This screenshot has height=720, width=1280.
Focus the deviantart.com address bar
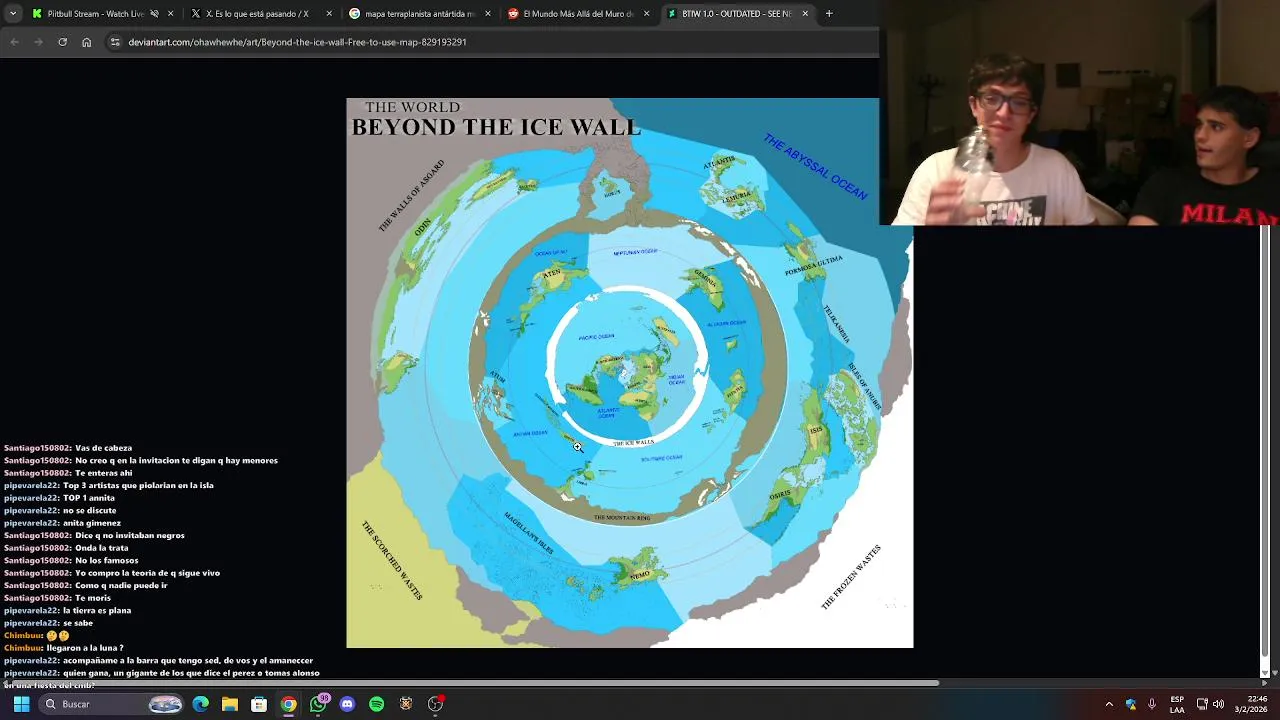pyautogui.click(x=490, y=42)
